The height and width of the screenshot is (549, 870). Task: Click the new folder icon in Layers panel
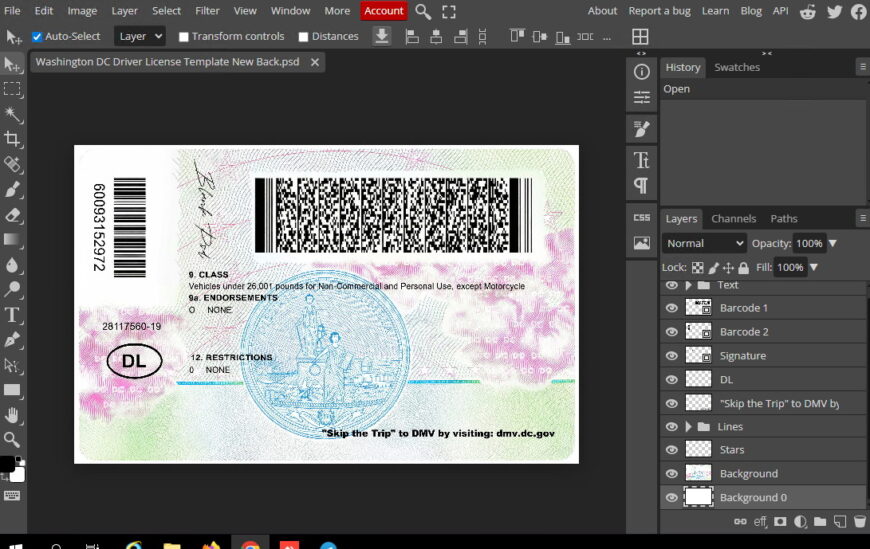tap(820, 521)
